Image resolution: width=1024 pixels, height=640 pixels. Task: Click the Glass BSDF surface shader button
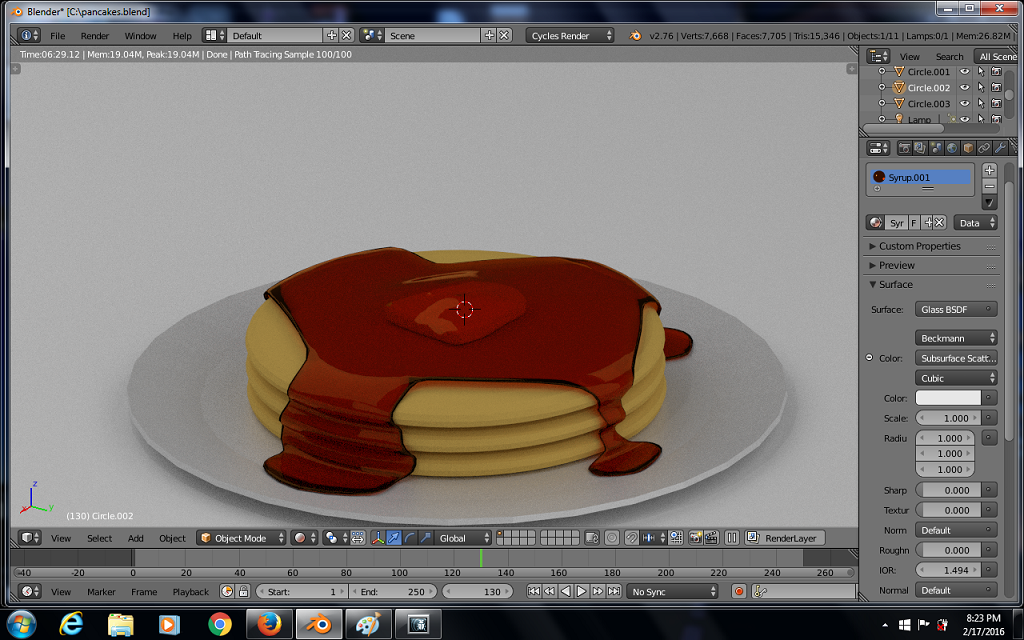957,310
